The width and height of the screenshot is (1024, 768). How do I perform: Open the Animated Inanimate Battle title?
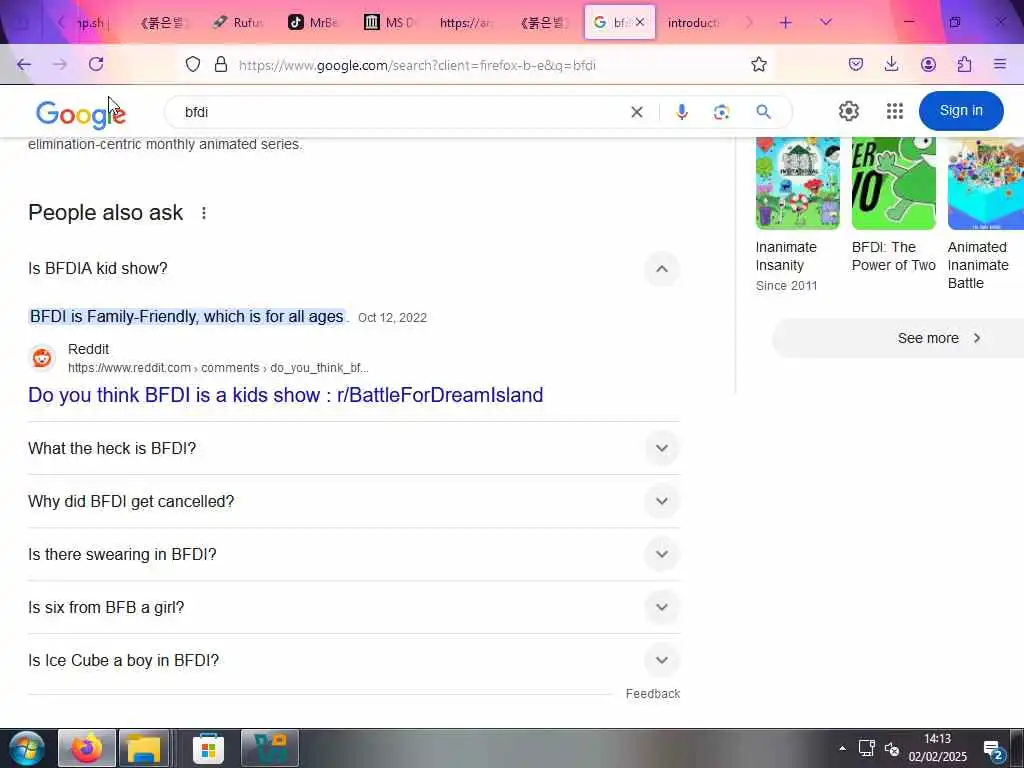point(978,265)
